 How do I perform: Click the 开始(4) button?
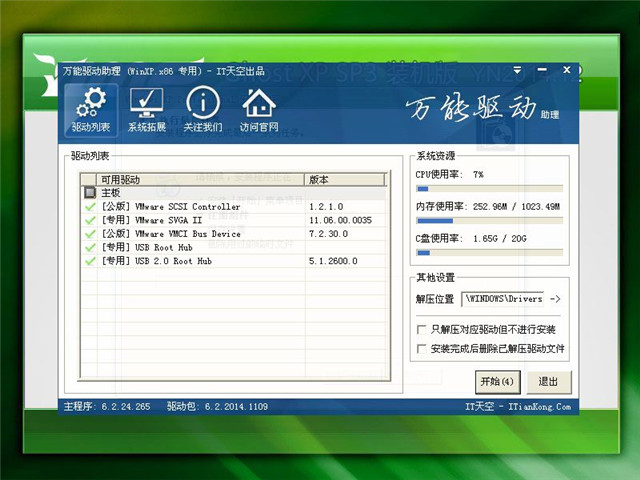tap(498, 382)
